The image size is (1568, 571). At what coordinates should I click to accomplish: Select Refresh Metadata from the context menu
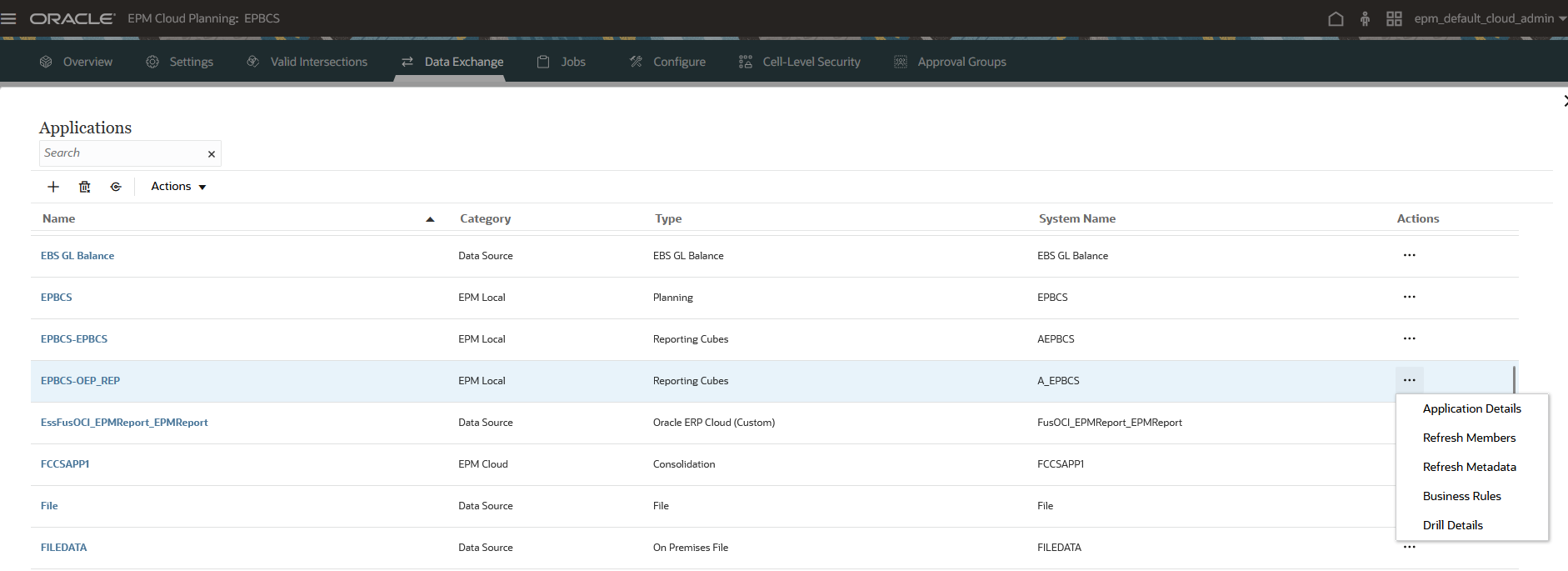[1469, 467]
